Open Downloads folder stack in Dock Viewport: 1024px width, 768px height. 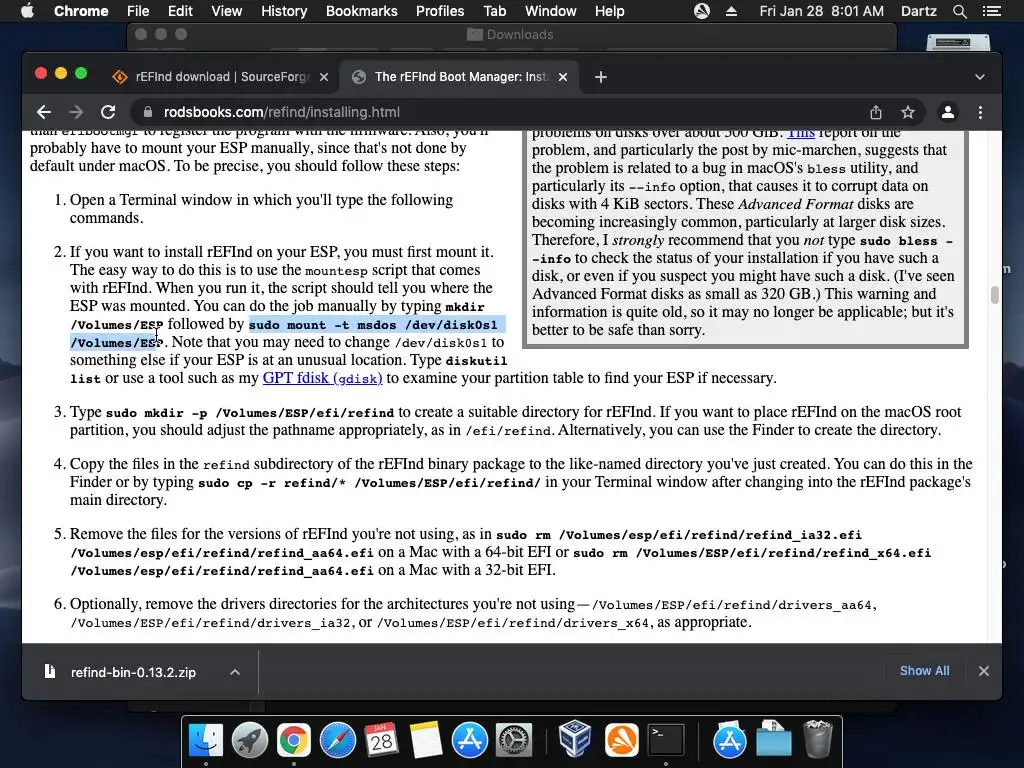[774, 739]
